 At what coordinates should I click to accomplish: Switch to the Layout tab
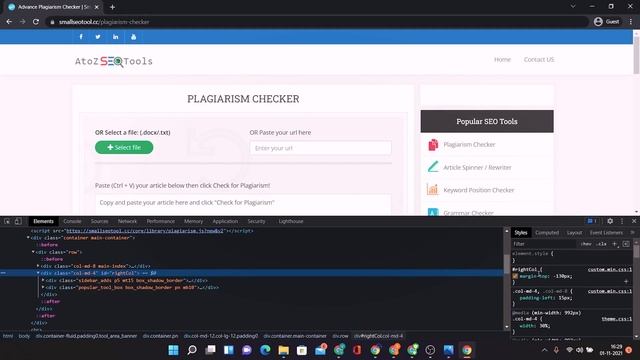coord(574,232)
